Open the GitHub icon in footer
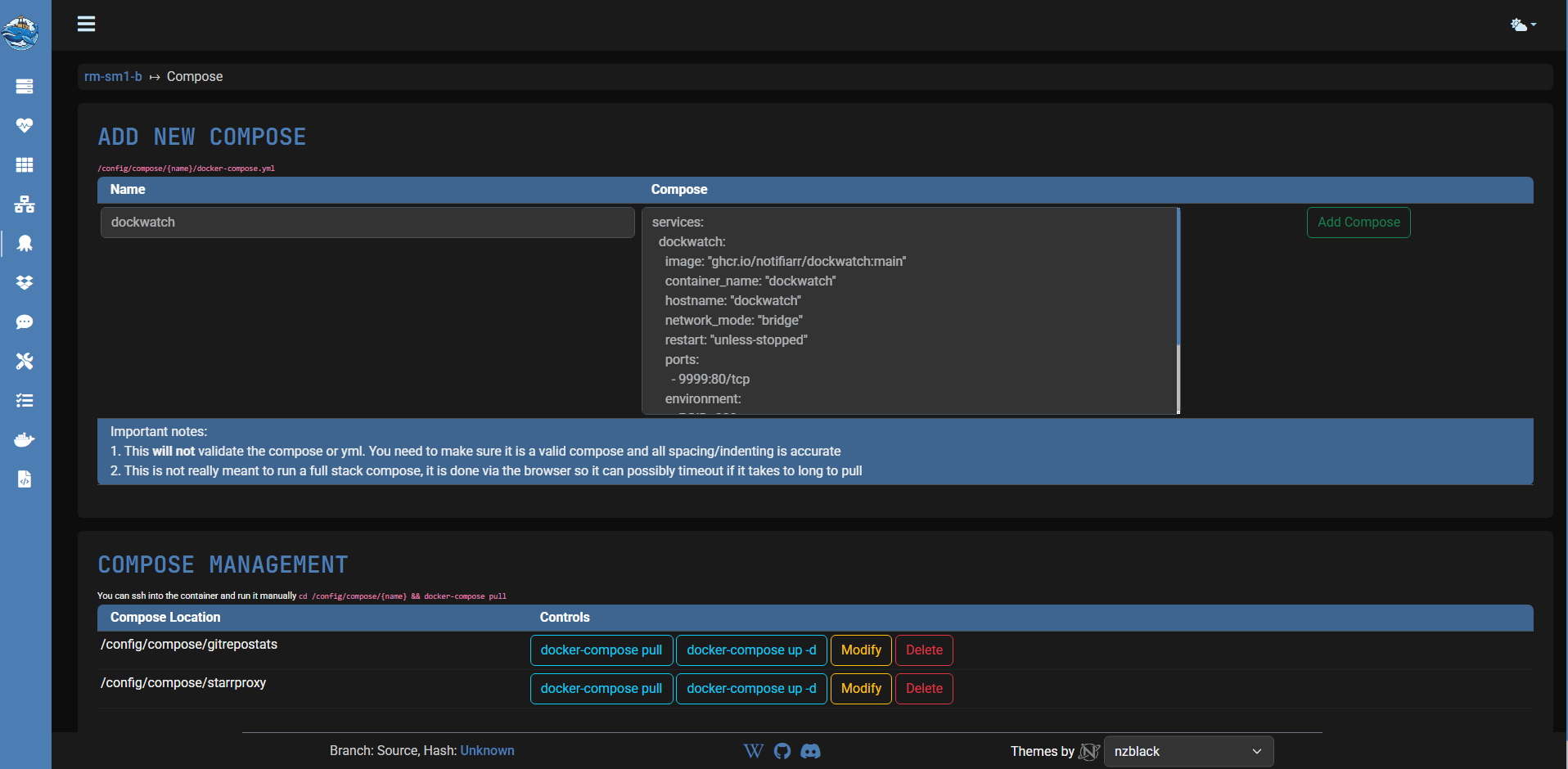Image resolution: width=1568 pixels, height=769 pixels. pyautogui.click(x=782, y=751)
